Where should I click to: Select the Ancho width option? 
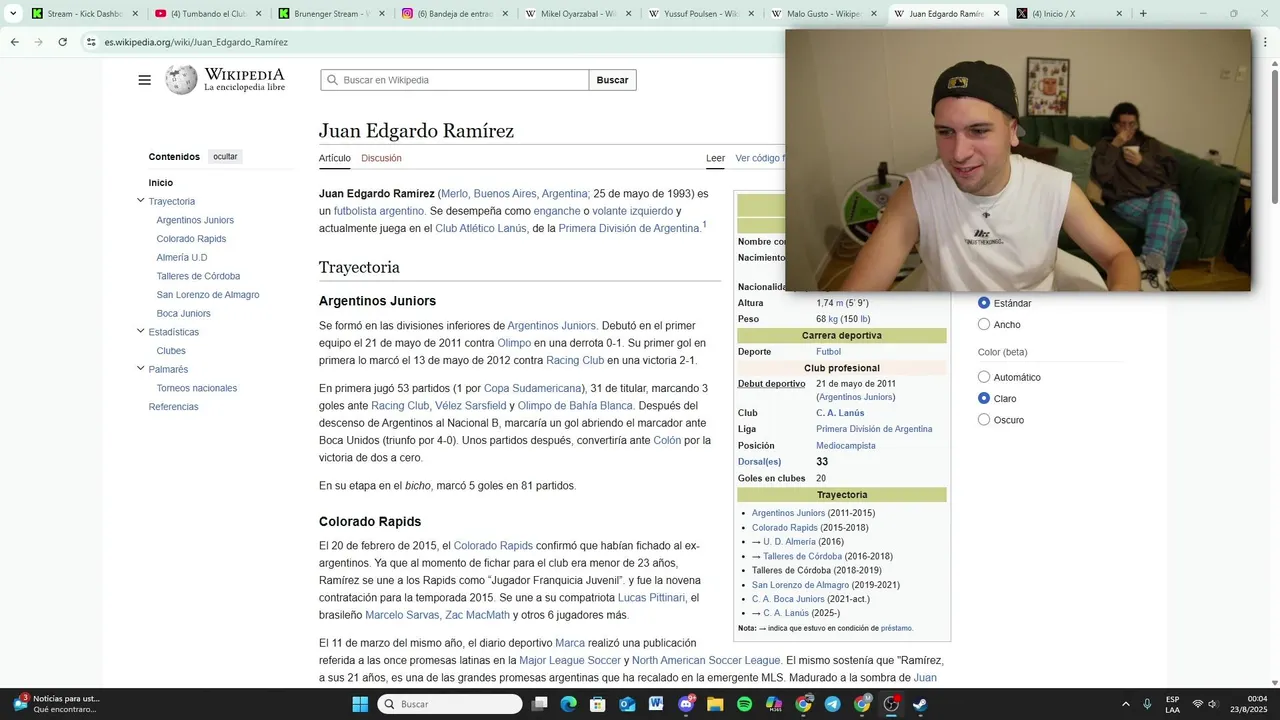point(984,324)
